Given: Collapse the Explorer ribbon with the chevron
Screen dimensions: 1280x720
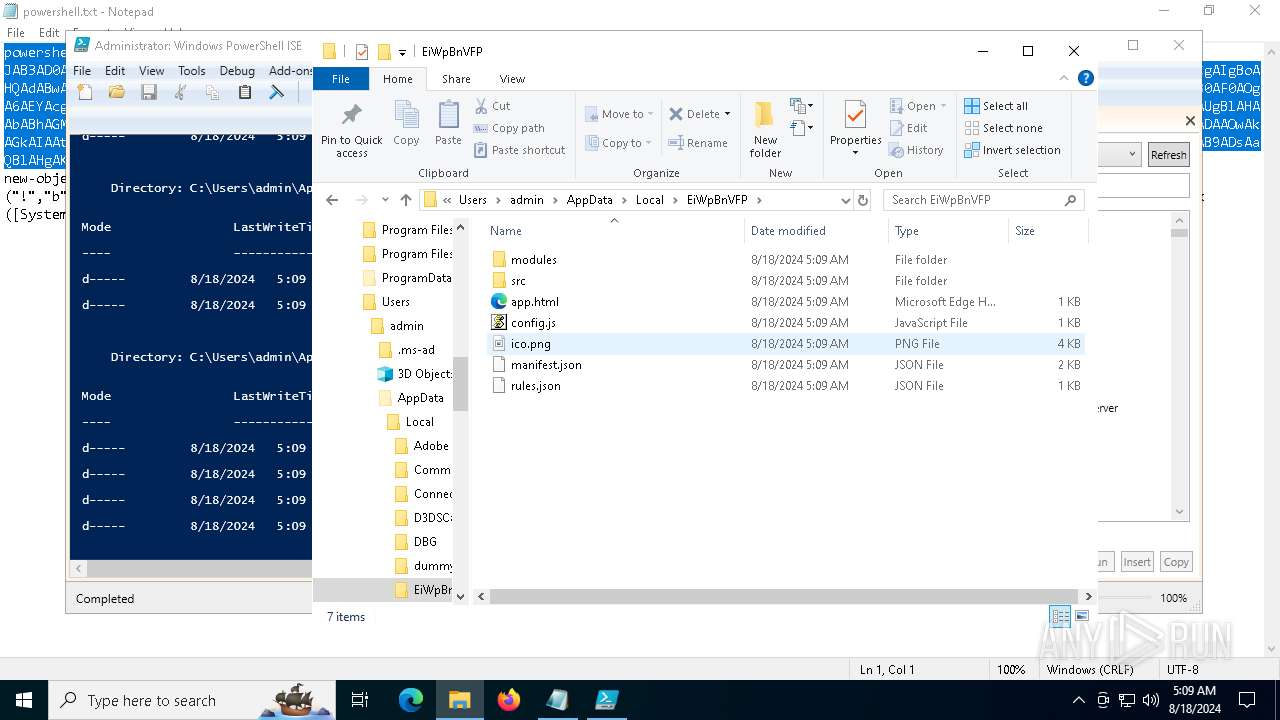Looking at the screenshot, I should (1065, 78).
